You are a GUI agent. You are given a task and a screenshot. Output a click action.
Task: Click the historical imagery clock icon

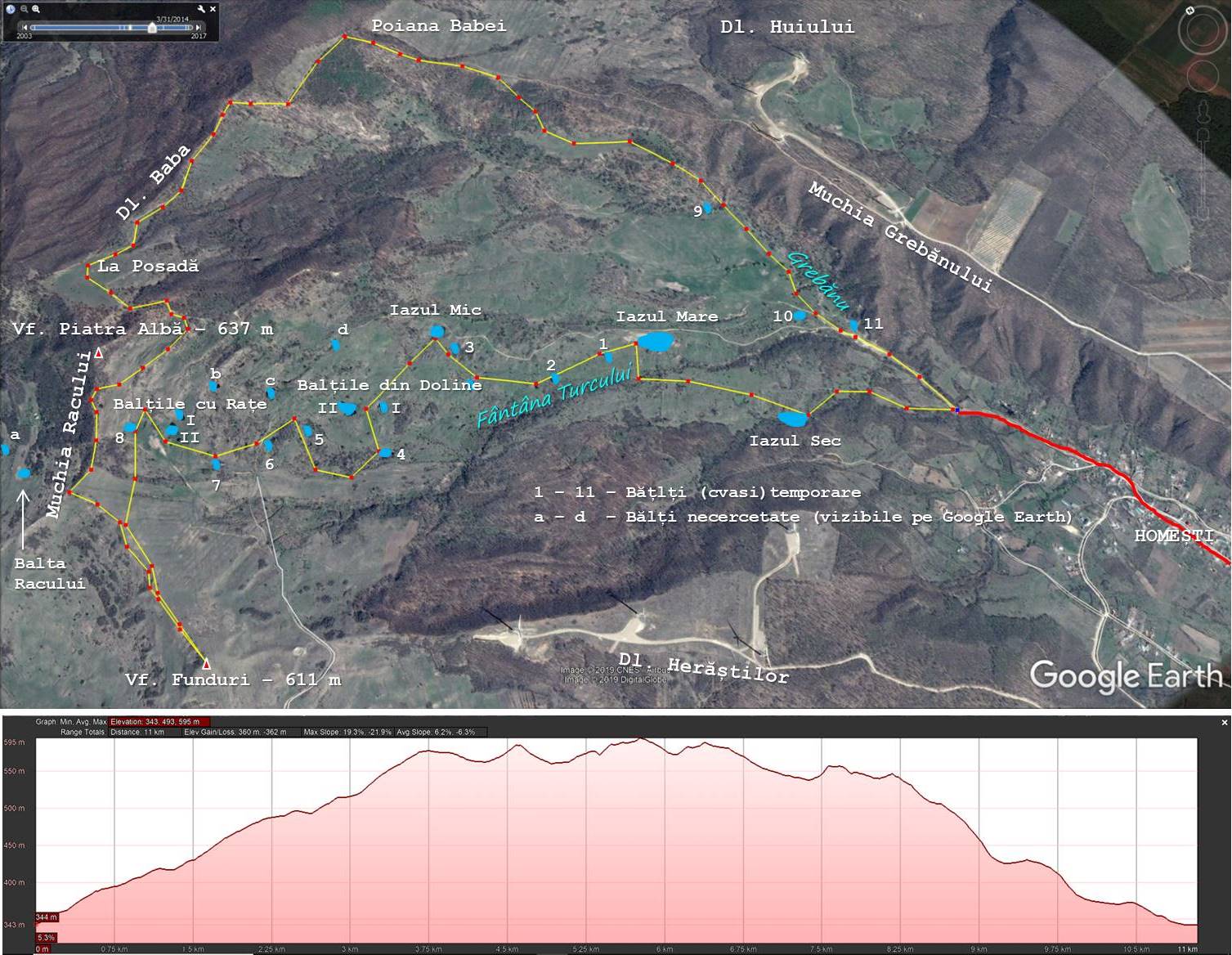click(x=11, y=9)
